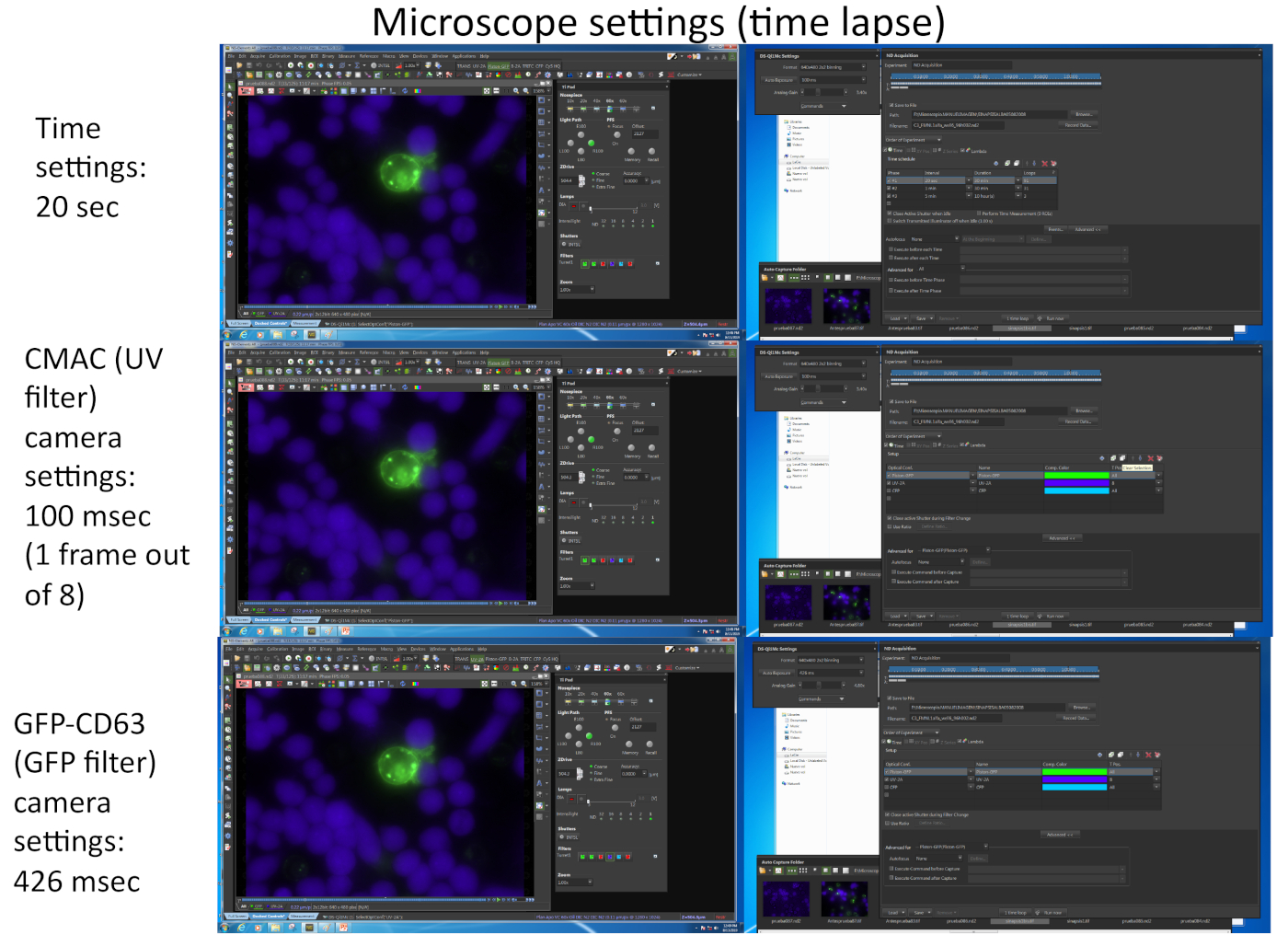This screenshot has height=946, width=1288.
Task: Open Windows Start button in the 20 sec screenshot
Action: [x=227, y=335]
